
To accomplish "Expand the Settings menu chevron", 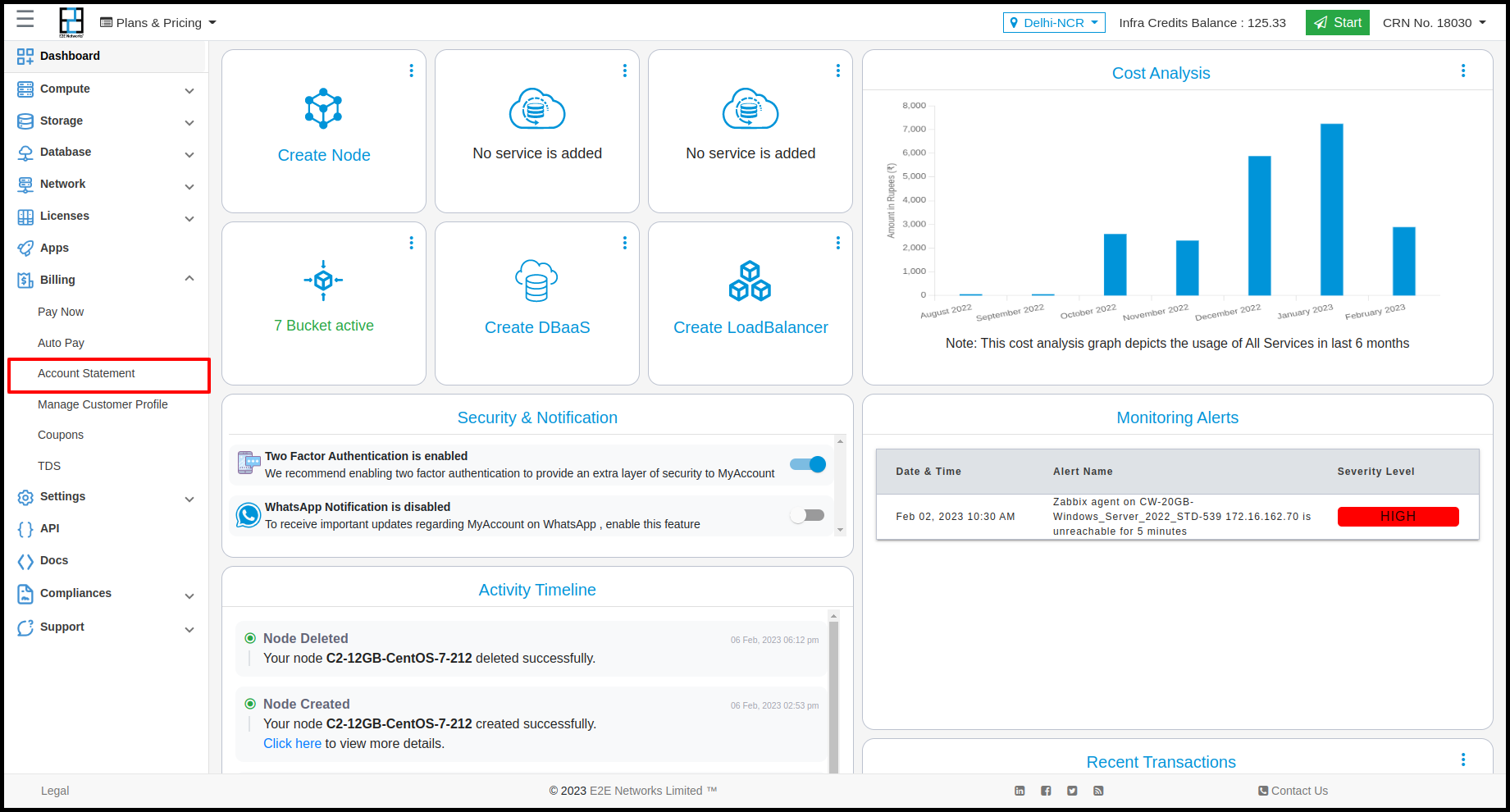I will pos(189,499).
